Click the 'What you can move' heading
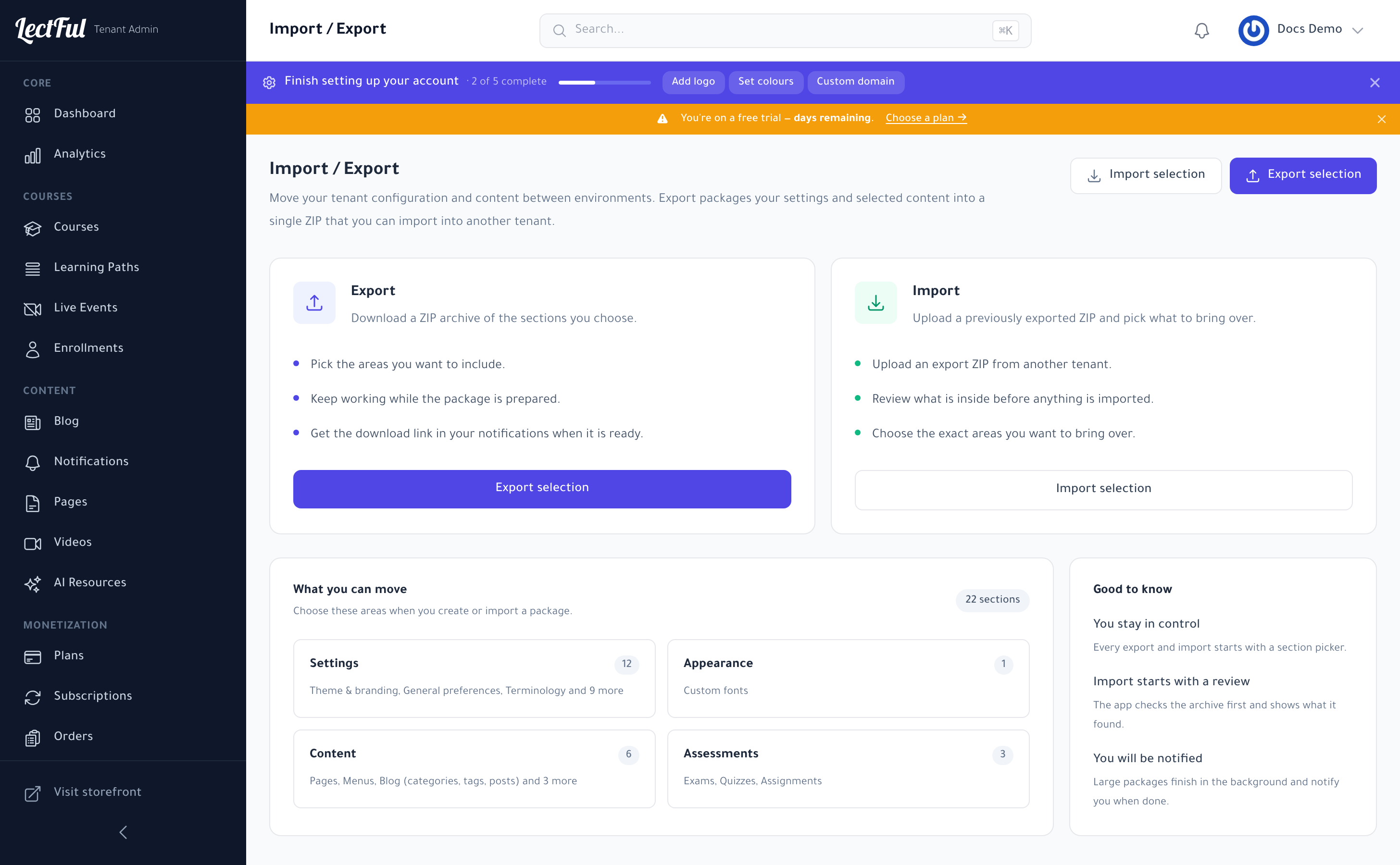Image resolution: width=1400 pixels, height=865 pixels. (350, 590)
